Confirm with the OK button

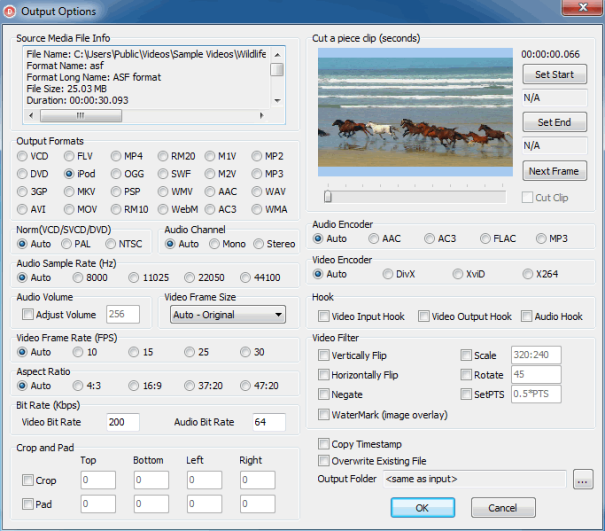coord(422,507)
